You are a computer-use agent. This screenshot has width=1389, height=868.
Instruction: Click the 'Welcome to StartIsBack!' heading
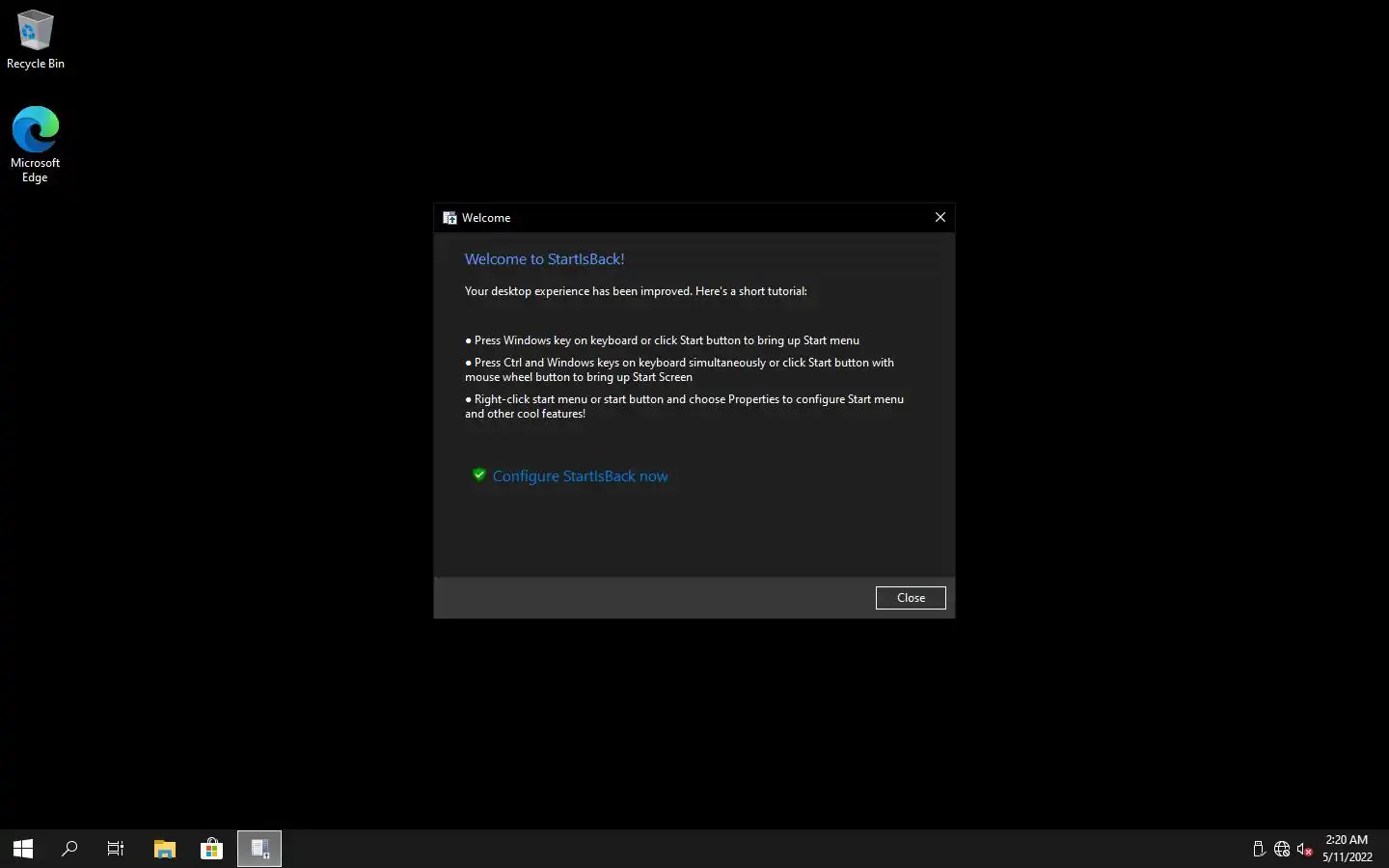pos(544,258)
